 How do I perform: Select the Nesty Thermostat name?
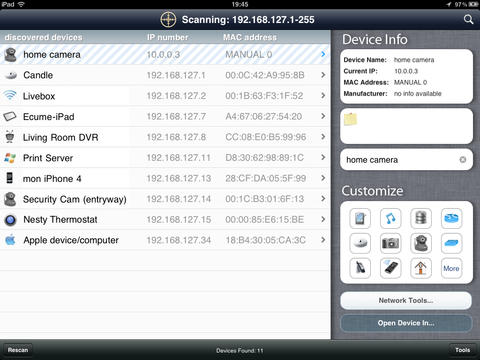(60, 220)
